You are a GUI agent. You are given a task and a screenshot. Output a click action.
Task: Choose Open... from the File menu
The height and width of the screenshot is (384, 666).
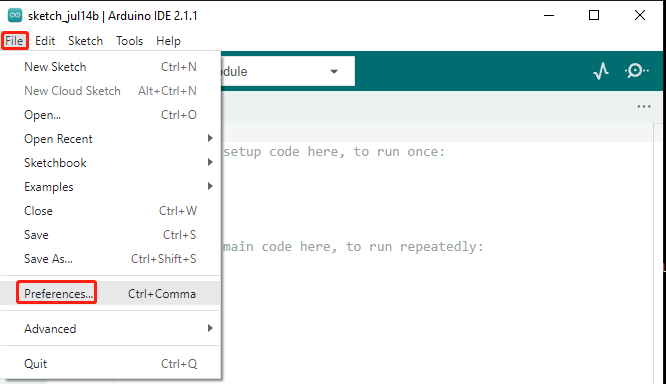(110, 115)
